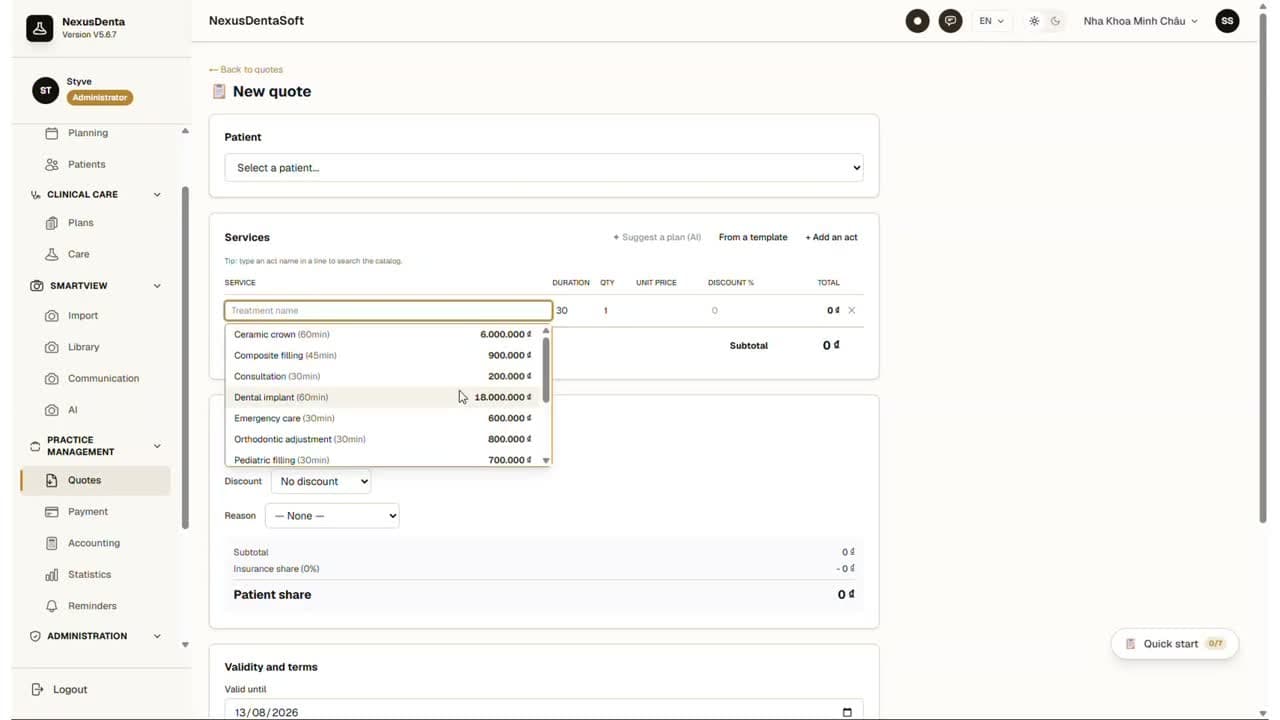Open the Discount type dropdown
Screen dimensions: 1280x720
point(321,481)
